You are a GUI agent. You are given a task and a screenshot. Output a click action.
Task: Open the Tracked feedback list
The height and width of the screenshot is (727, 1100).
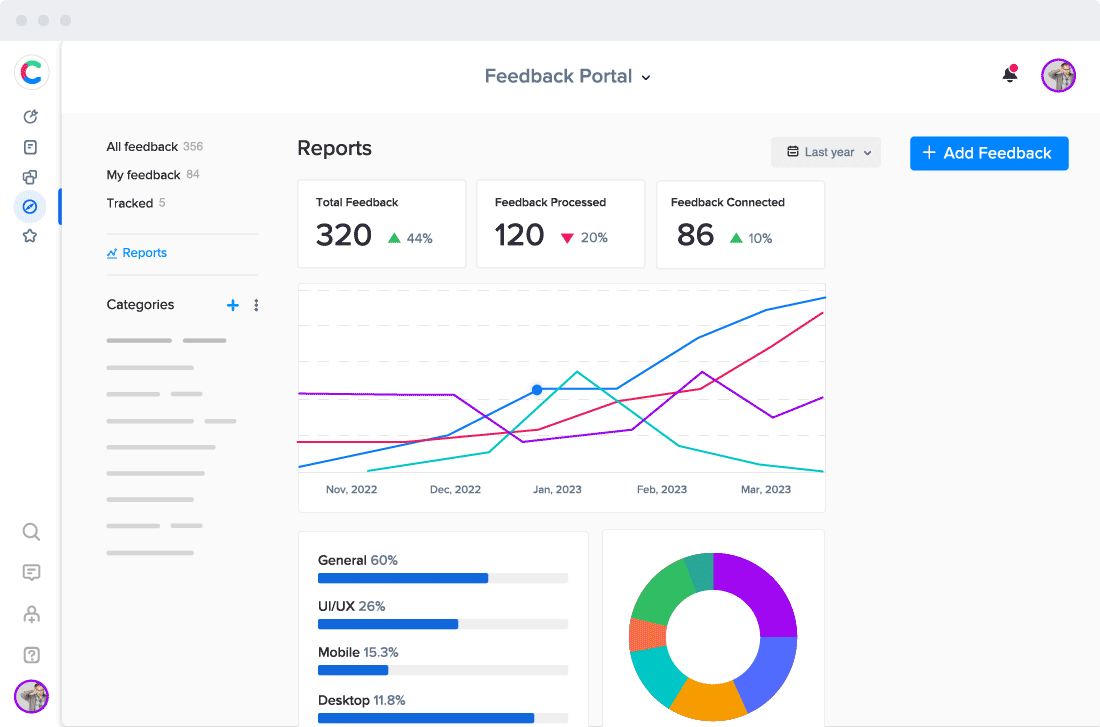130,203
